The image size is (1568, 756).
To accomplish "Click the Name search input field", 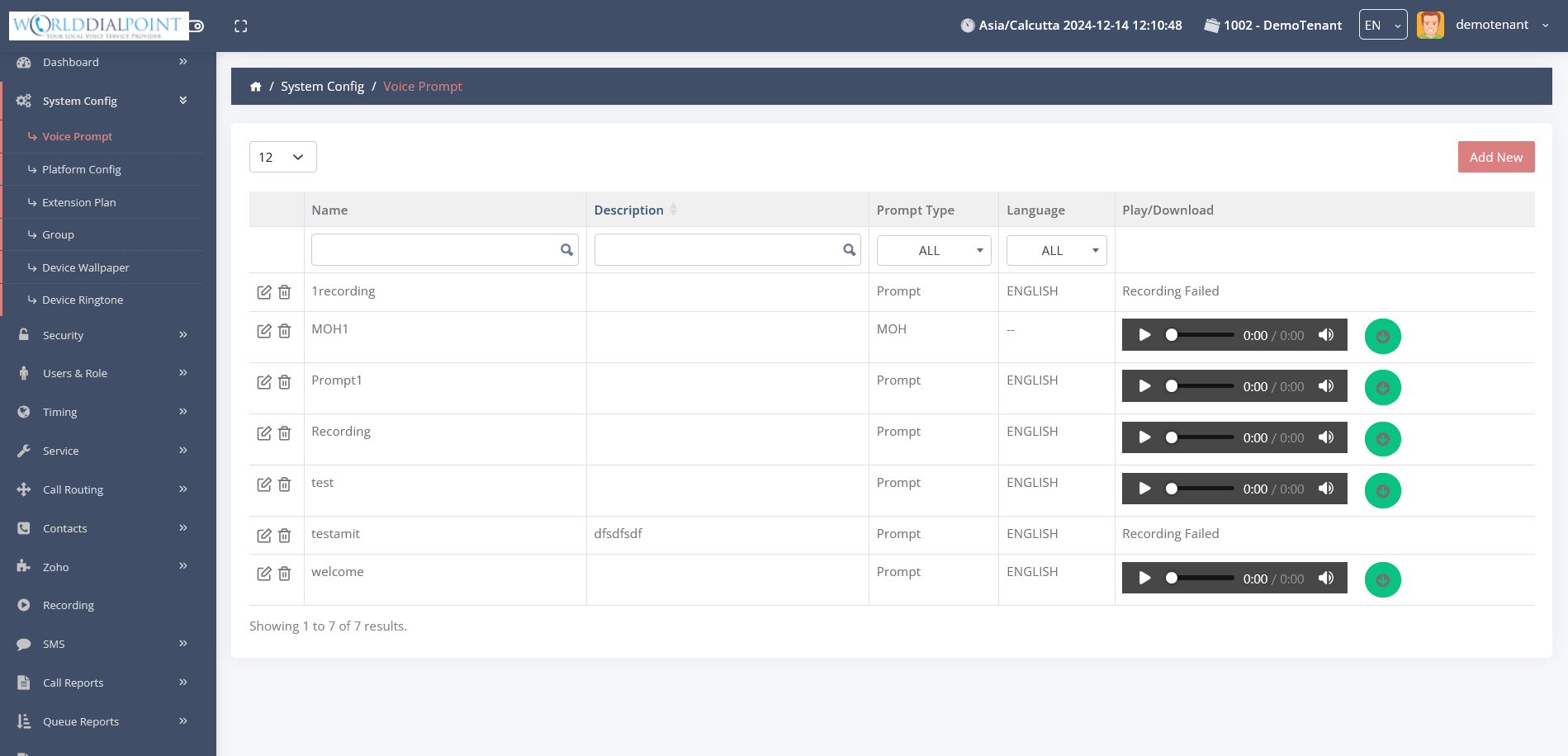I will click(435, 250).
